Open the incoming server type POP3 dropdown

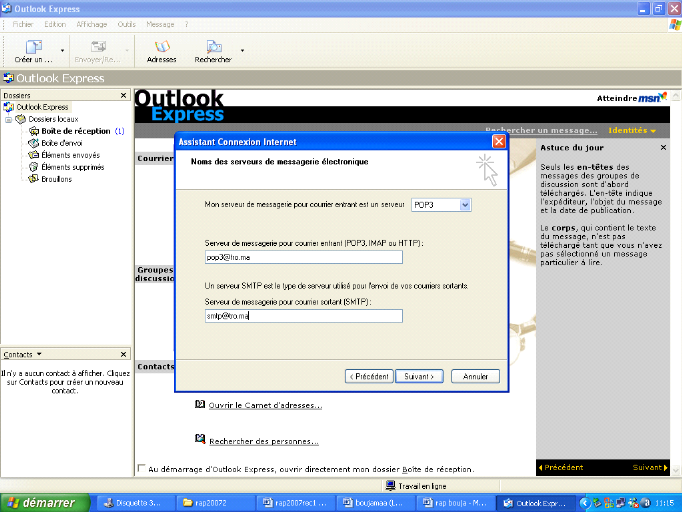pyautogui.click(x=464, y=204)
